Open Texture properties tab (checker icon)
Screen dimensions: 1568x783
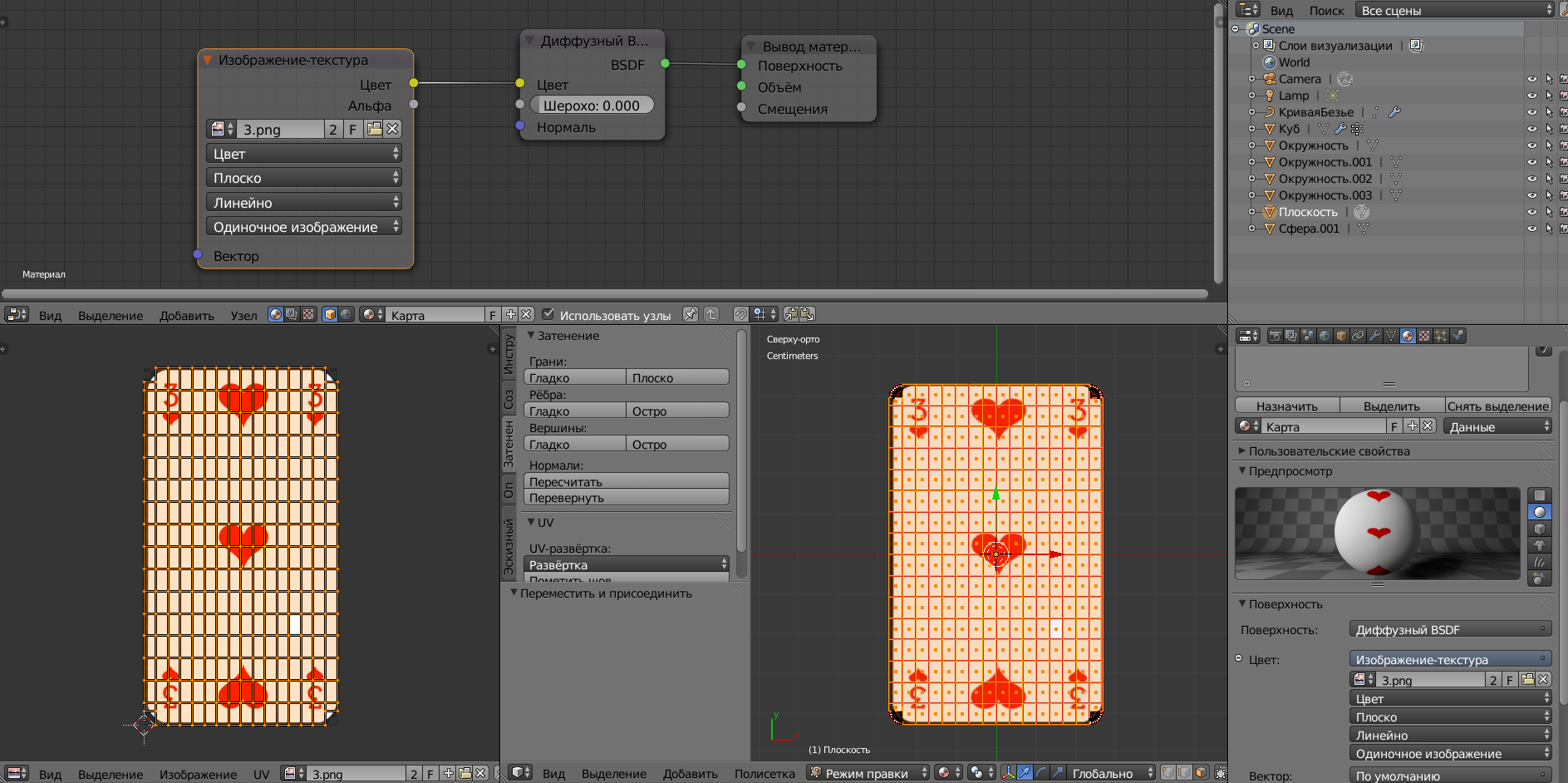tap(1424, 336)
